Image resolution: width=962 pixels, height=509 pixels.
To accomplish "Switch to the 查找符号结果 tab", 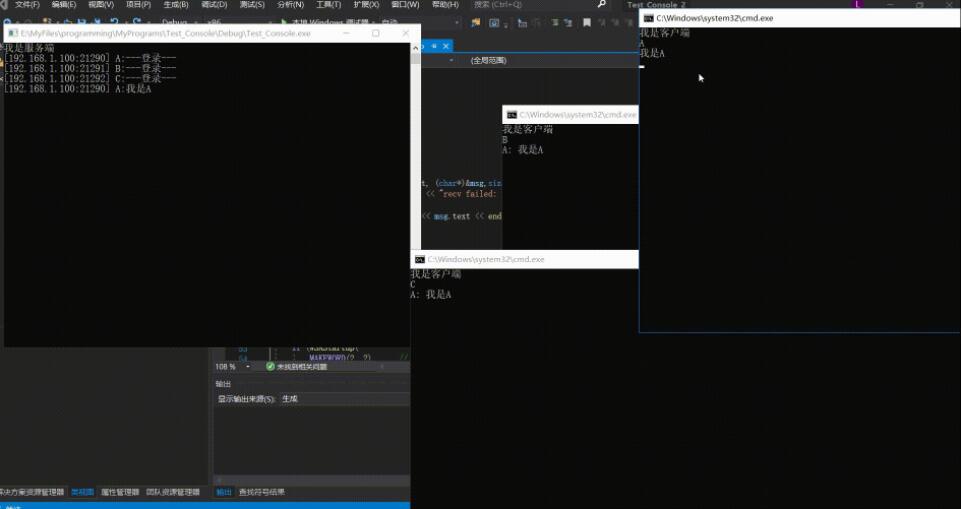I will (261, 492).
